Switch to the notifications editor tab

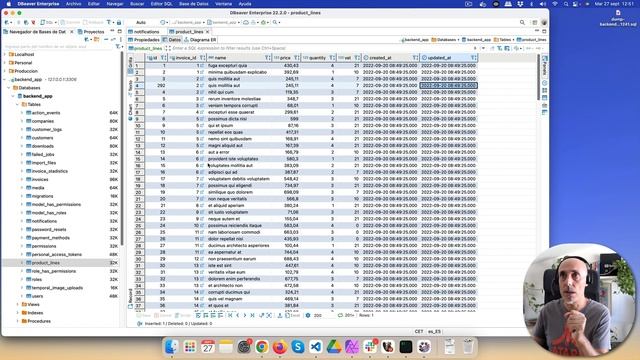click(144, 31)
